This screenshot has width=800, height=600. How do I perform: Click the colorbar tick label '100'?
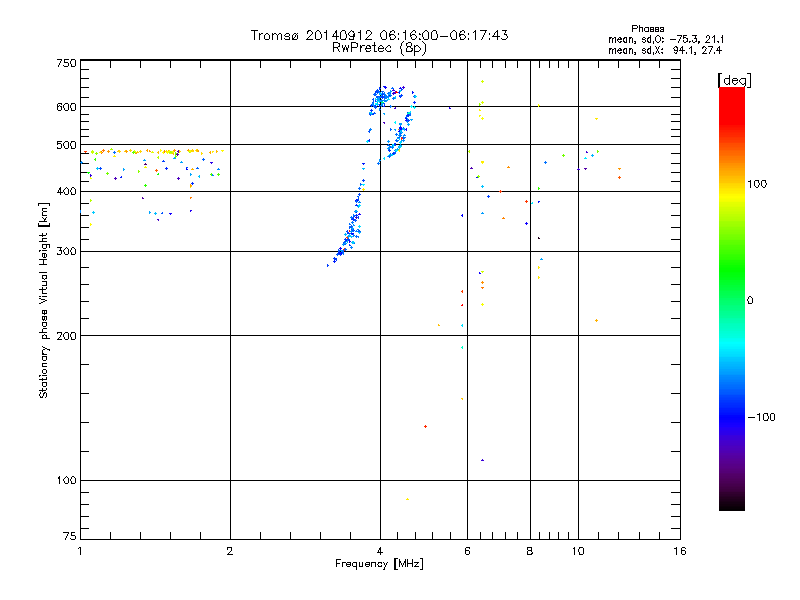pos(757,184)
